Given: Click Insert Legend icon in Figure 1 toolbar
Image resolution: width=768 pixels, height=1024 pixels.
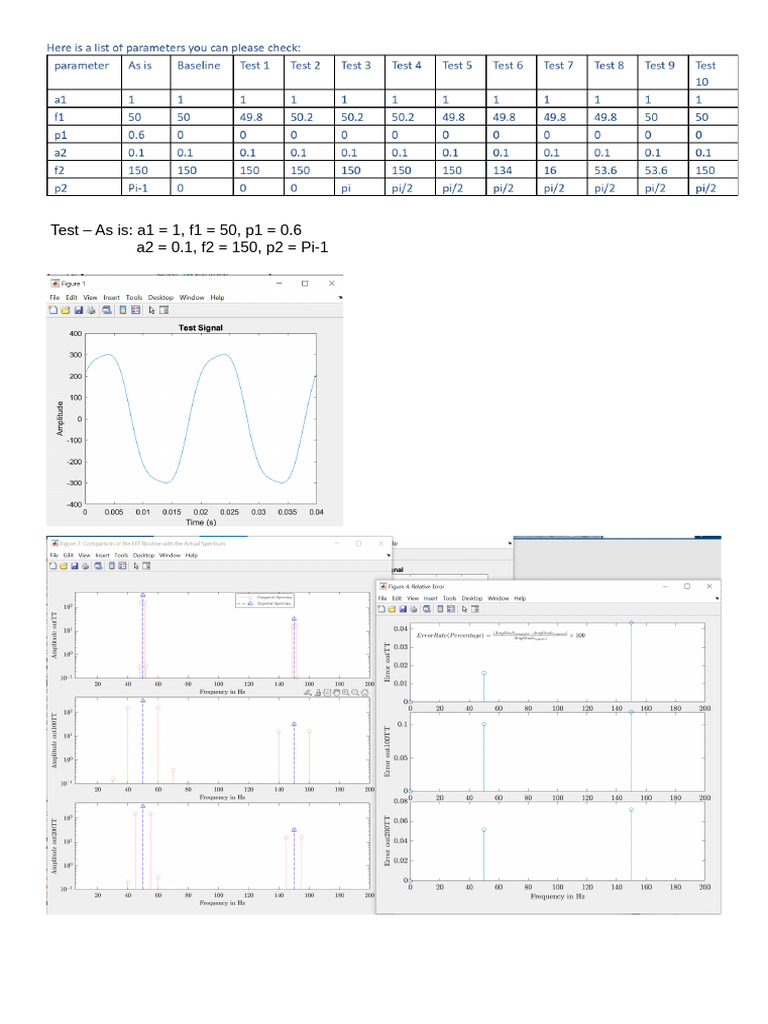Looking at the screenshot, I should [135, 310].
